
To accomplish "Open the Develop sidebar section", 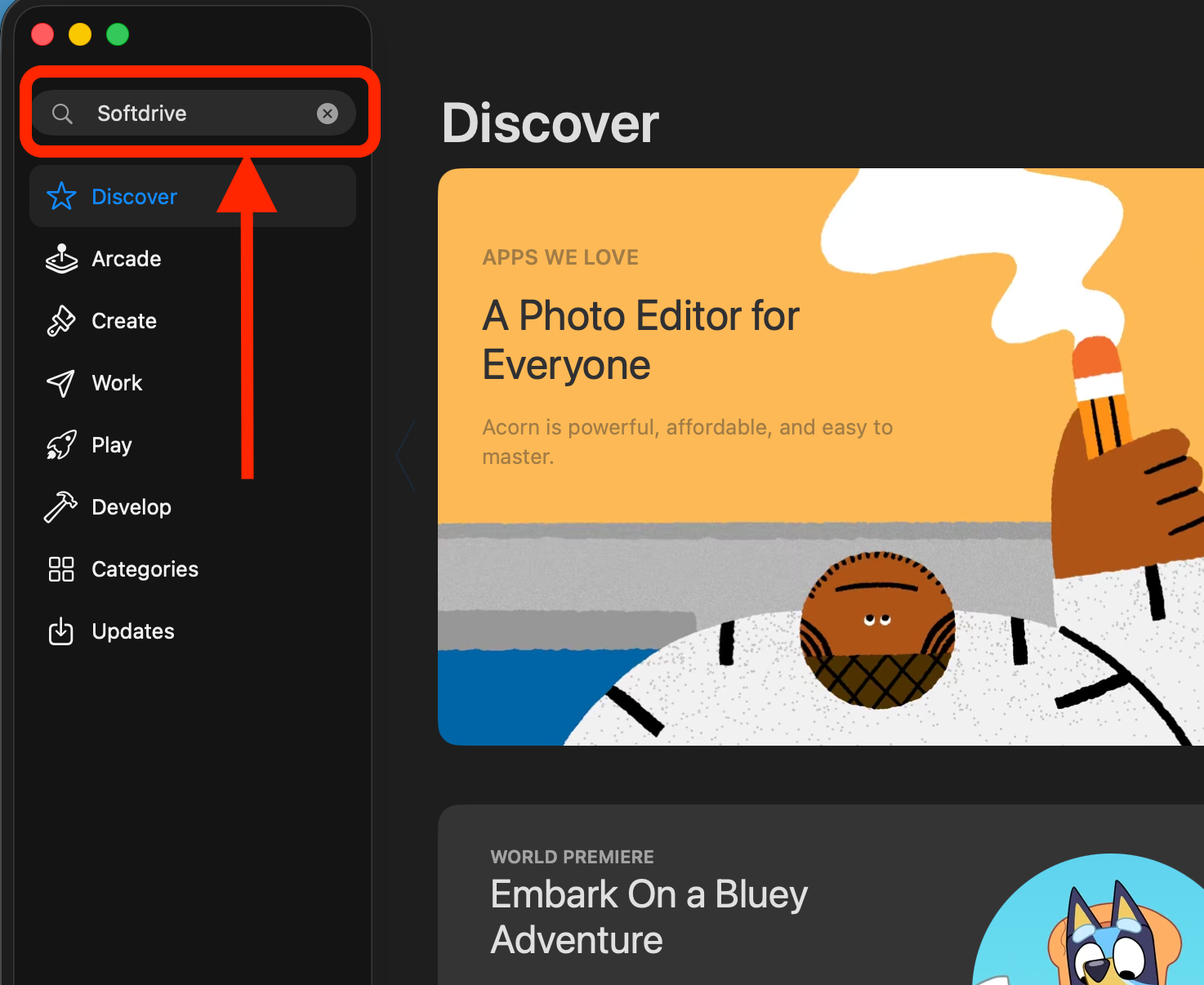I will tap(193, 506).
